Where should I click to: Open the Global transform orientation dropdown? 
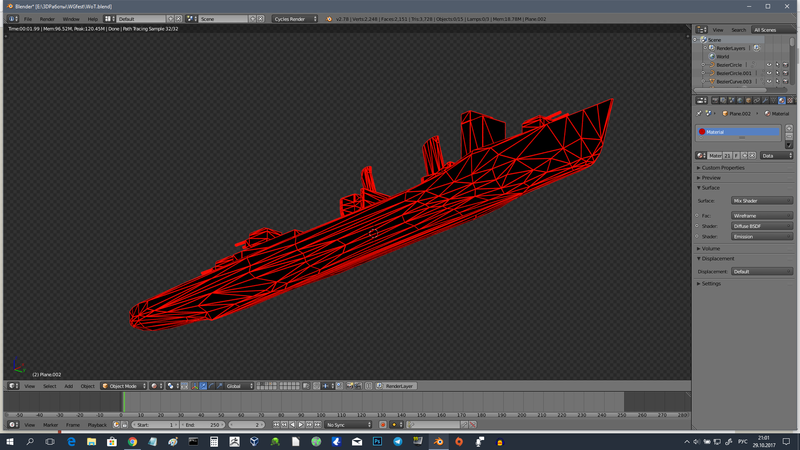point(239,386)
